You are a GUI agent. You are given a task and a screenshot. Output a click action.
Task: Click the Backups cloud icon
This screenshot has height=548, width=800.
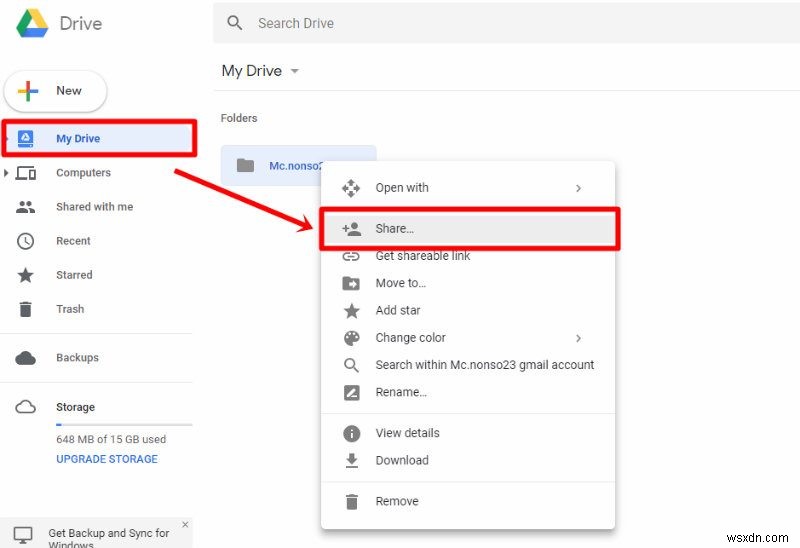coord(26,358)
